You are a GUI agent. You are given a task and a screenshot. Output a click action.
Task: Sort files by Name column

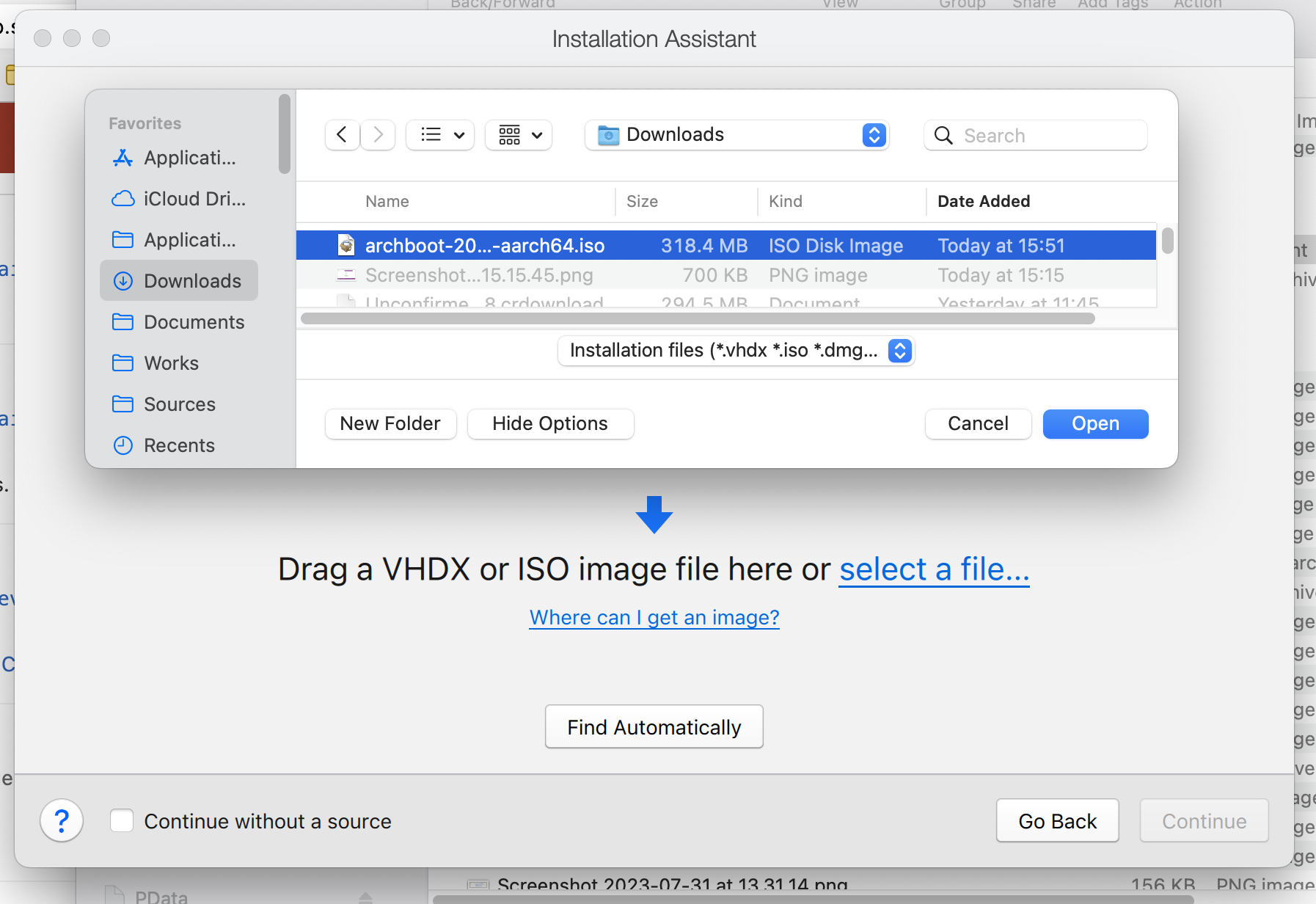pos(387,201)
